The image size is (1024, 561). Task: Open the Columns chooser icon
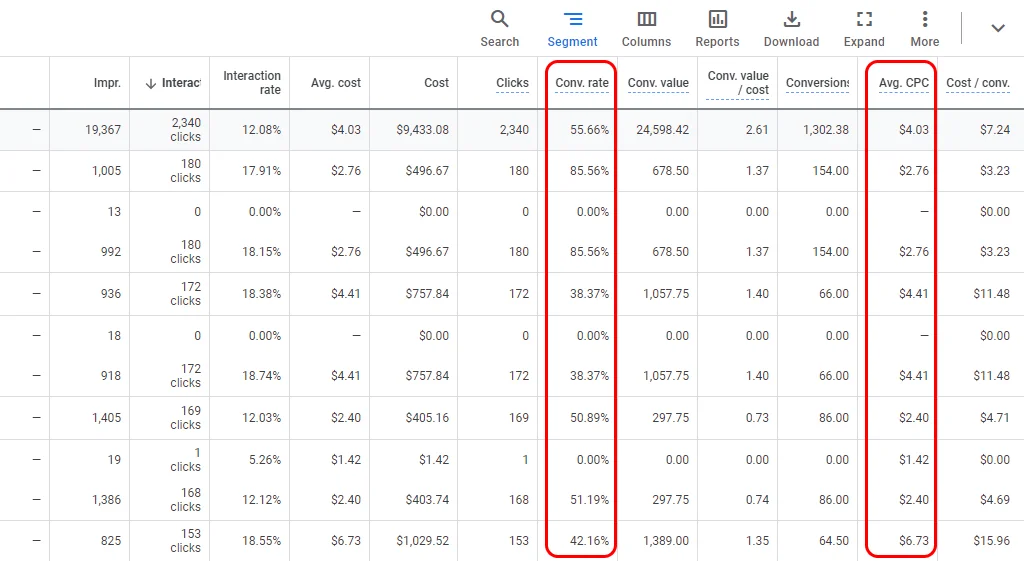click(x=646, y=20)
